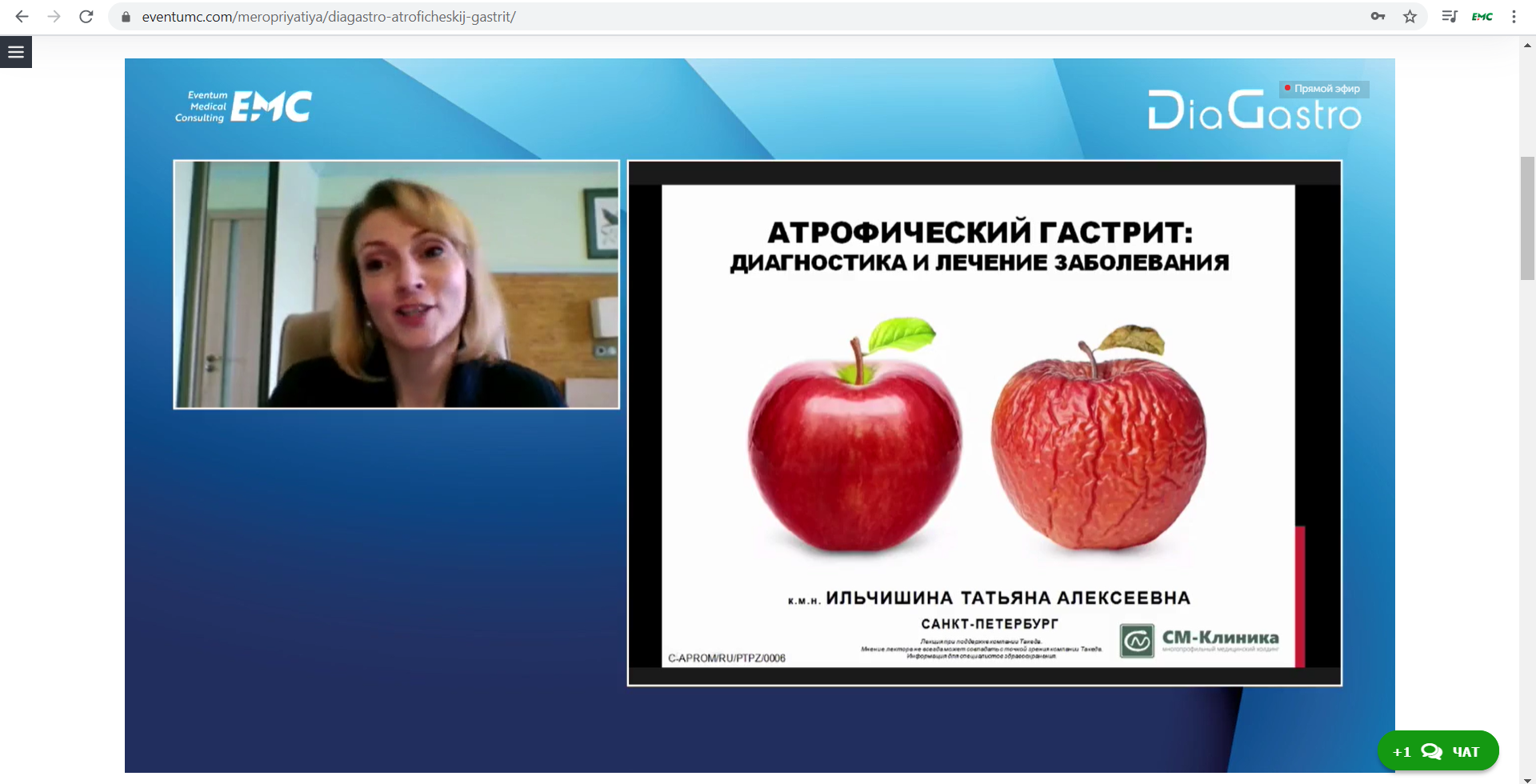Open the media controls icon in toolbar

tap(1449, 17)
